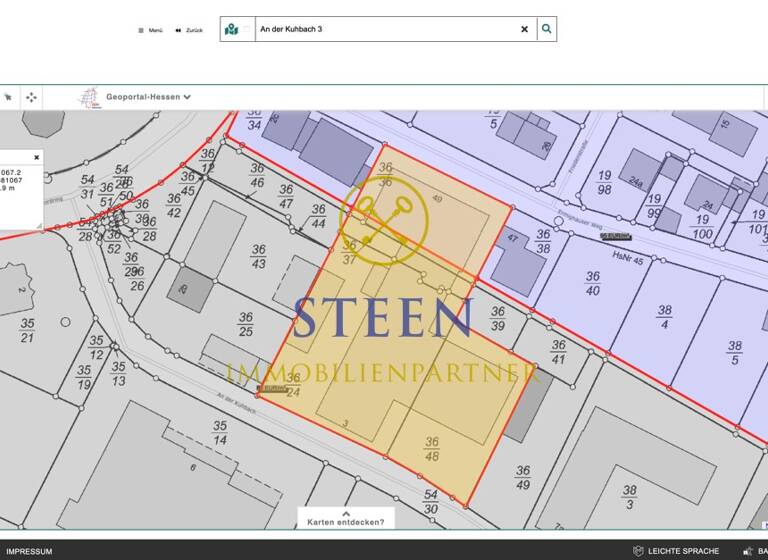Click parcel label 38/3 on the map

tap(630, 497)
